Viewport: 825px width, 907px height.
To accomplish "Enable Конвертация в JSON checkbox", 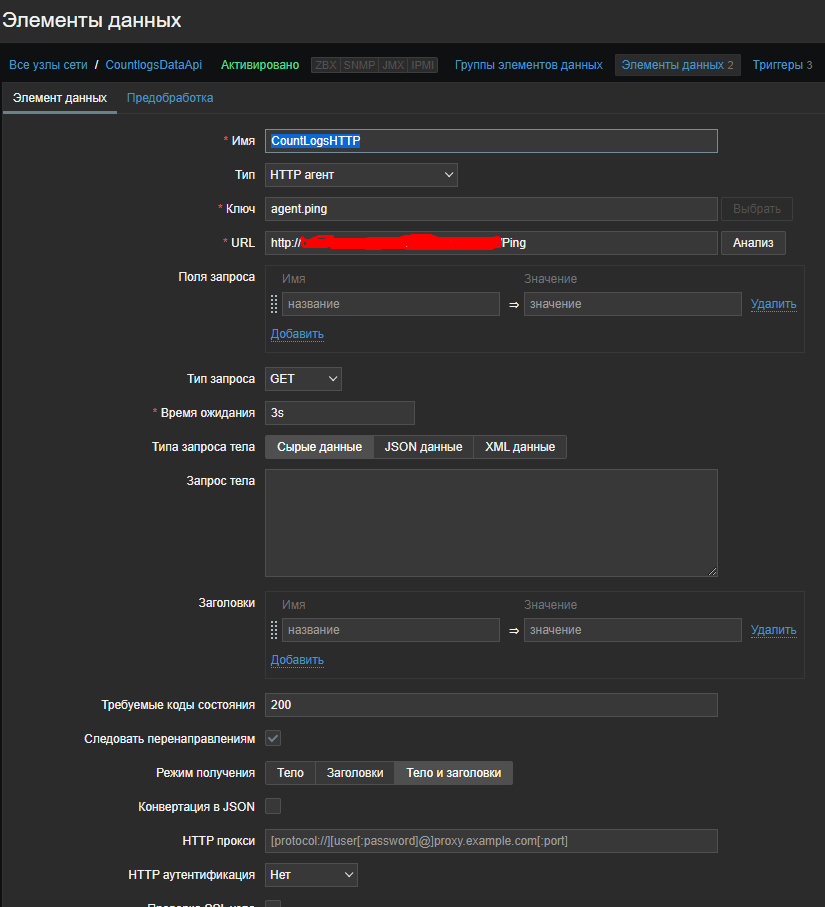I will [271, 807].
